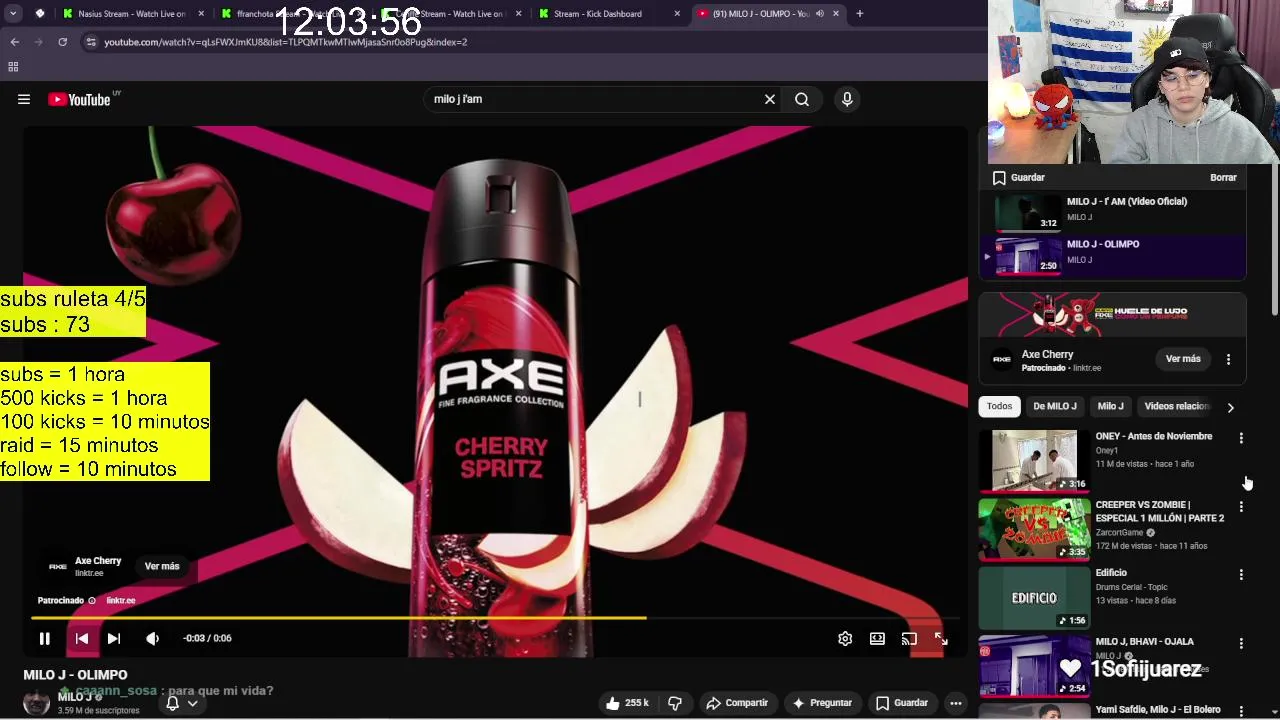The width and height of the screenshot is (1280, 720).
Task: Open linktr.ee link in sponsored bar
Action: (x=121, y=600)
